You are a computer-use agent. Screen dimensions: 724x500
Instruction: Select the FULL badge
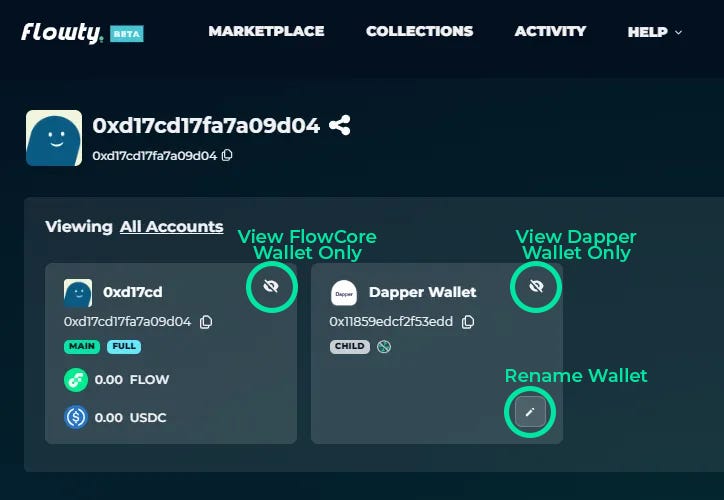click(124, 347)
